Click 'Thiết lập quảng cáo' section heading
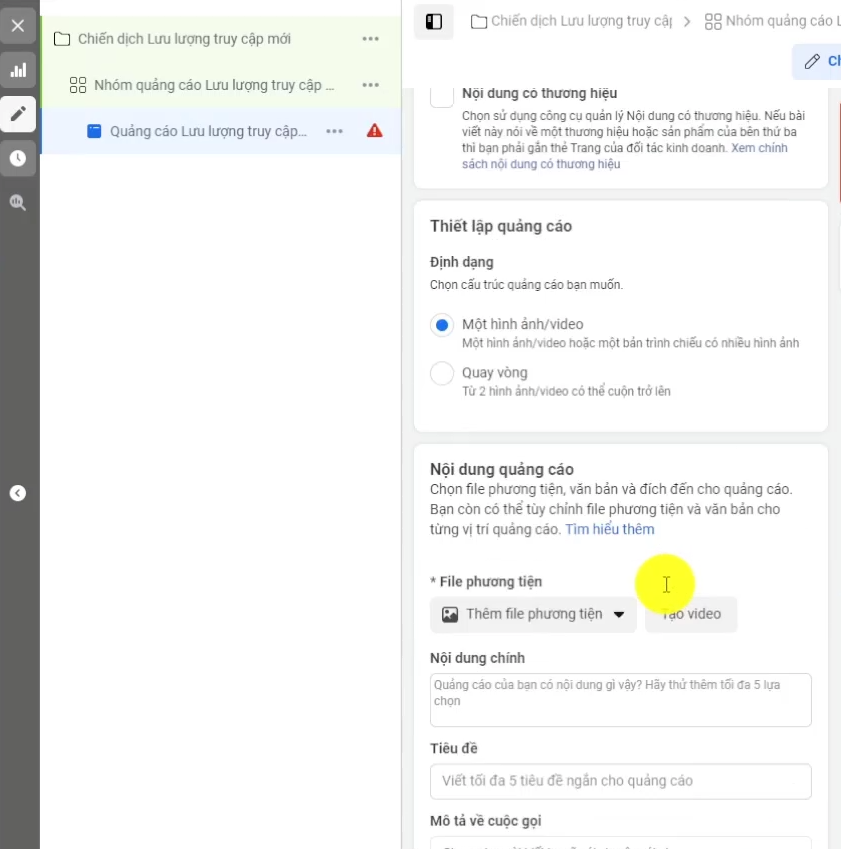 (501, 226)
